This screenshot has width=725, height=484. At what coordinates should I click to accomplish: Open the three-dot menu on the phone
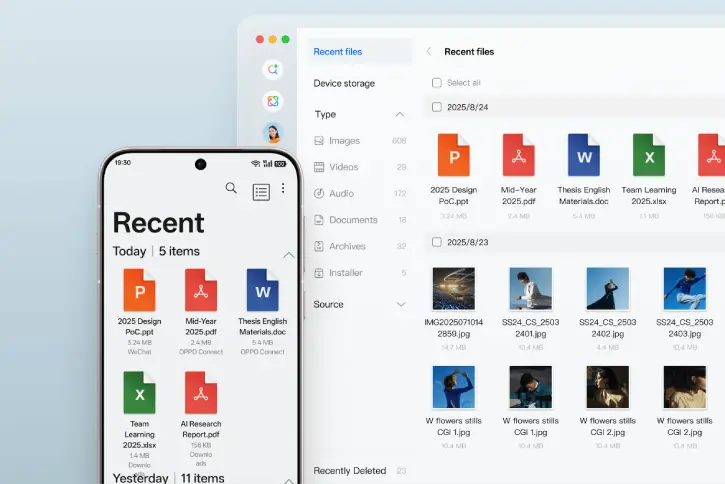tap(283, 188)
